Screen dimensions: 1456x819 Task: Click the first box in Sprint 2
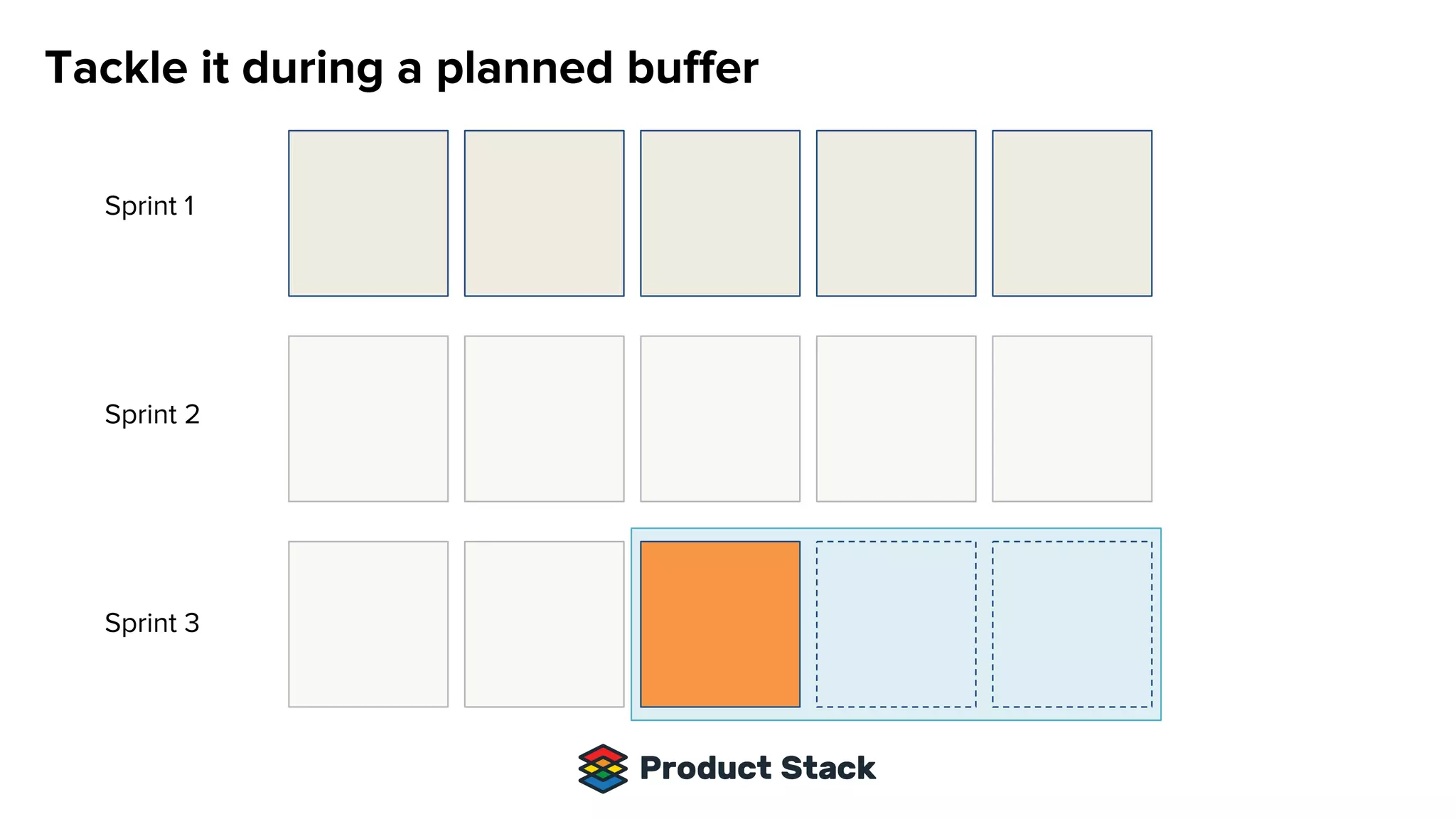[368, 419]
